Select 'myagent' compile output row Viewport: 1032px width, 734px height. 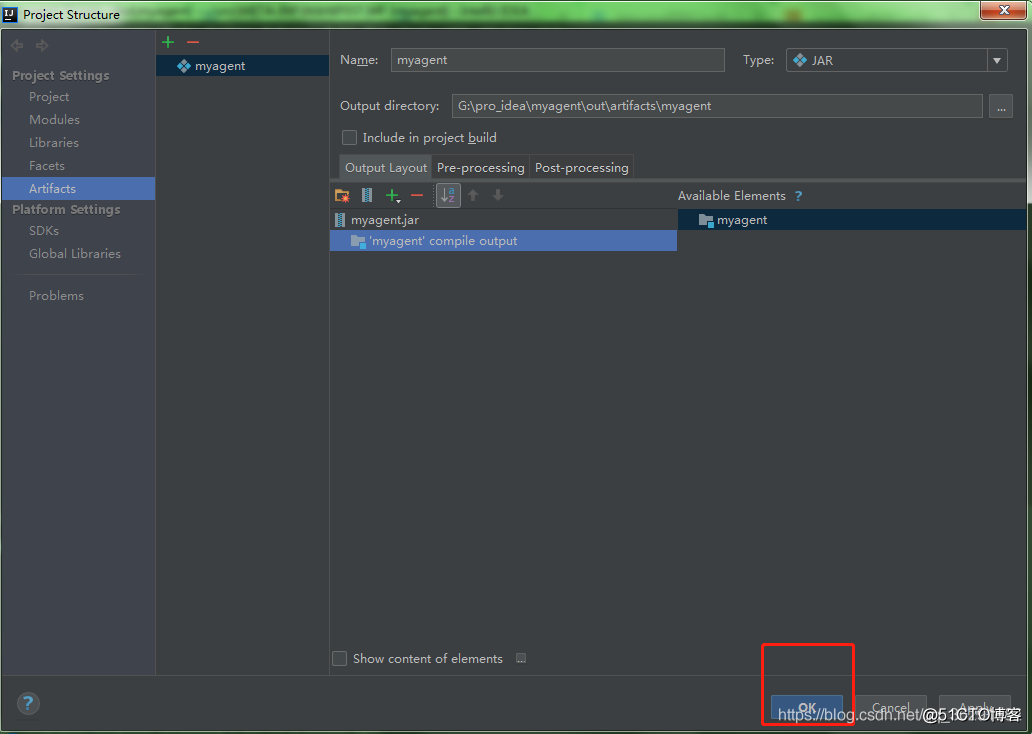[x=503, y=241]
